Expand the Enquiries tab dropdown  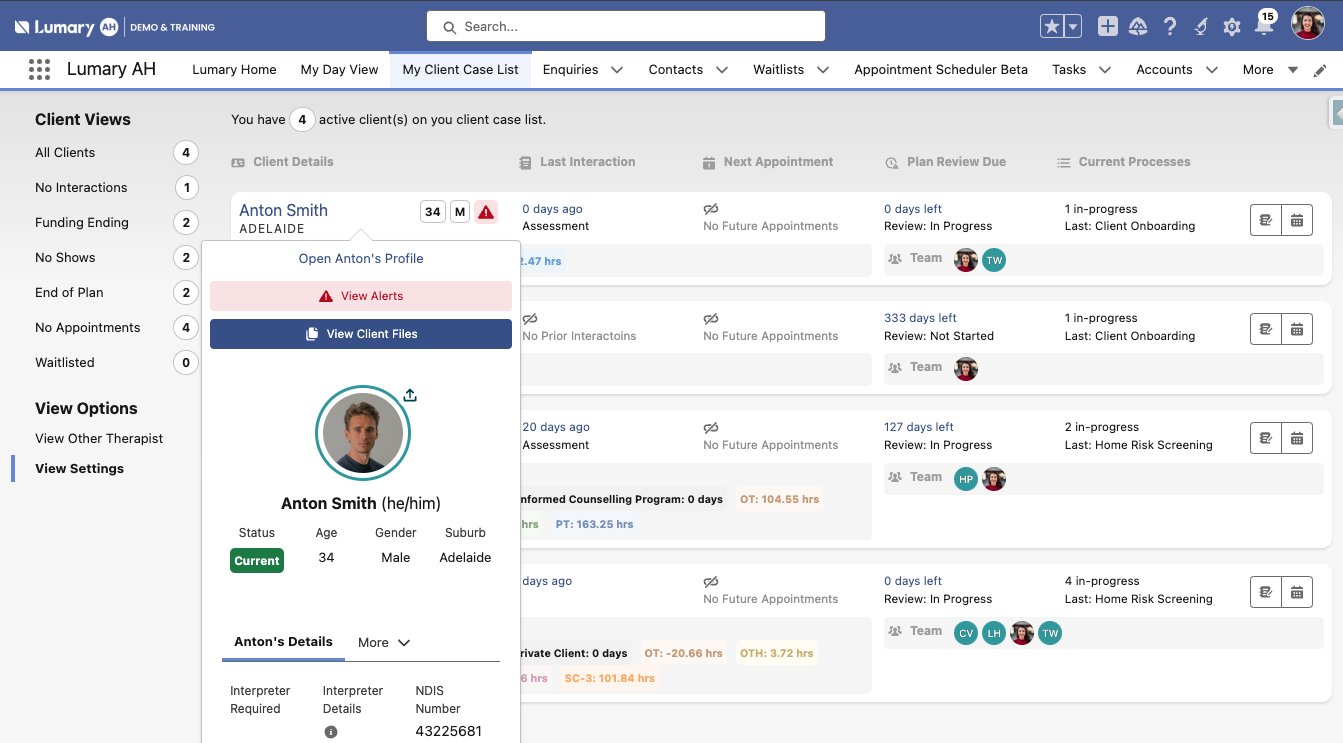point(617,70)
